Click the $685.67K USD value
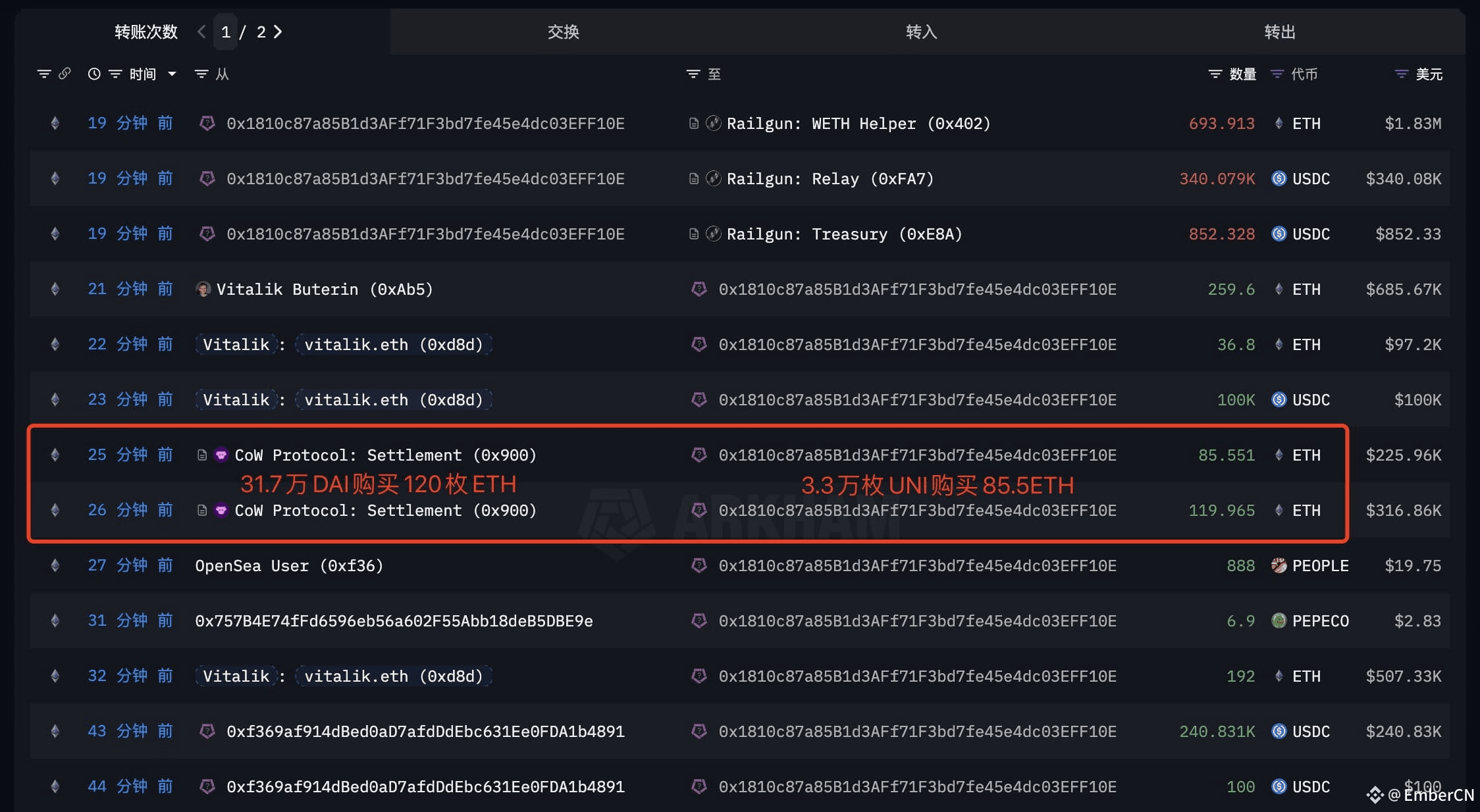 pos(1404,290)
